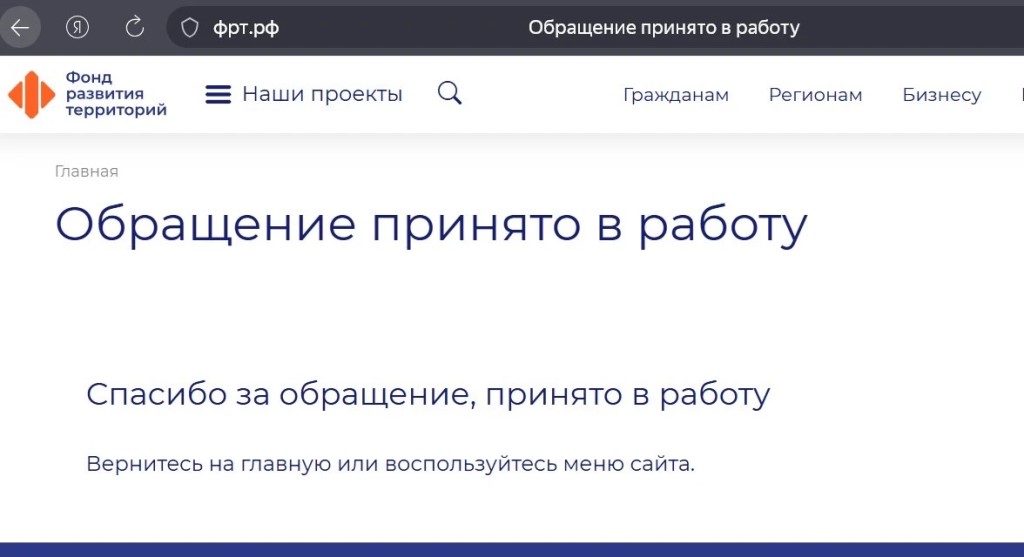
Task: Reload the page with refresh icon
Action: pyautogui.click(x=135, y=27)
